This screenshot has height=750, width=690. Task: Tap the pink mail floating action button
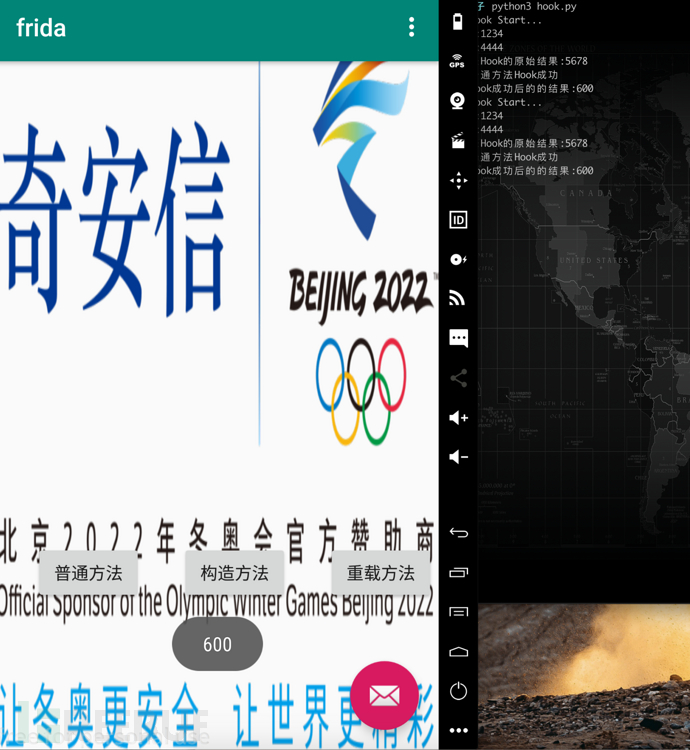click(384, 695)
